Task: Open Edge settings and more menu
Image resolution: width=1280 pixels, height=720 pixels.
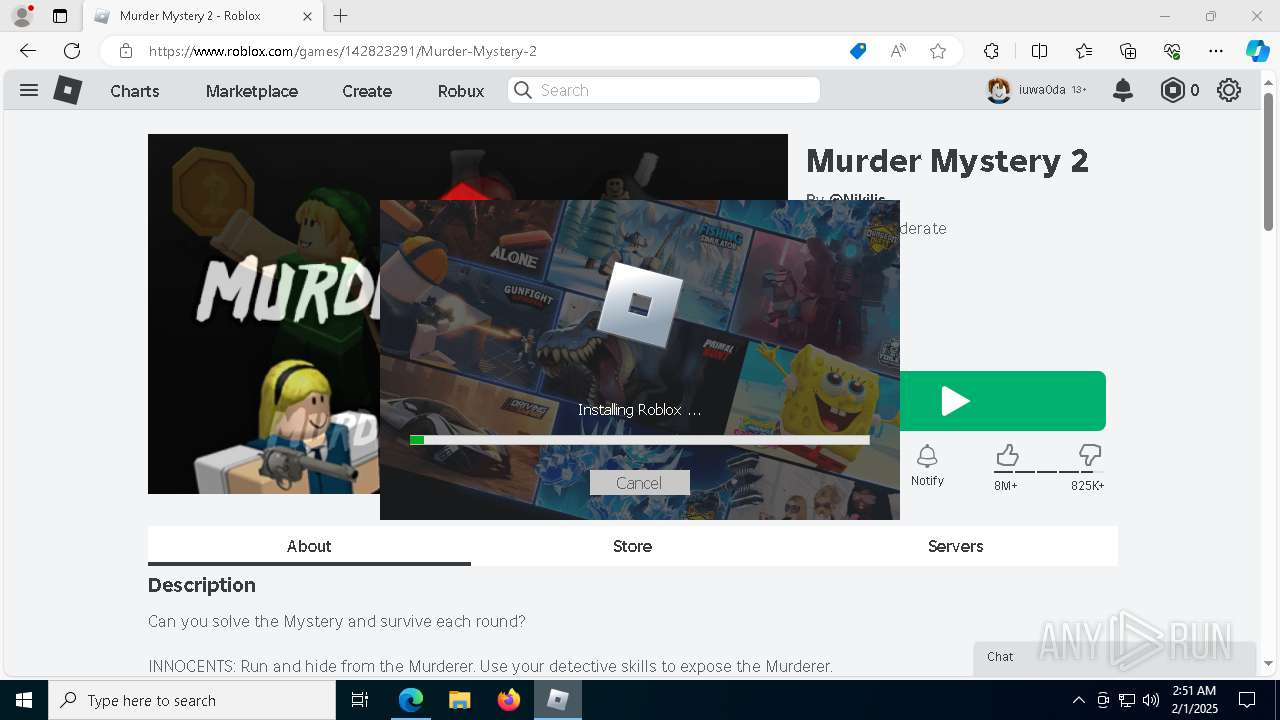Action: point(1216,51)
